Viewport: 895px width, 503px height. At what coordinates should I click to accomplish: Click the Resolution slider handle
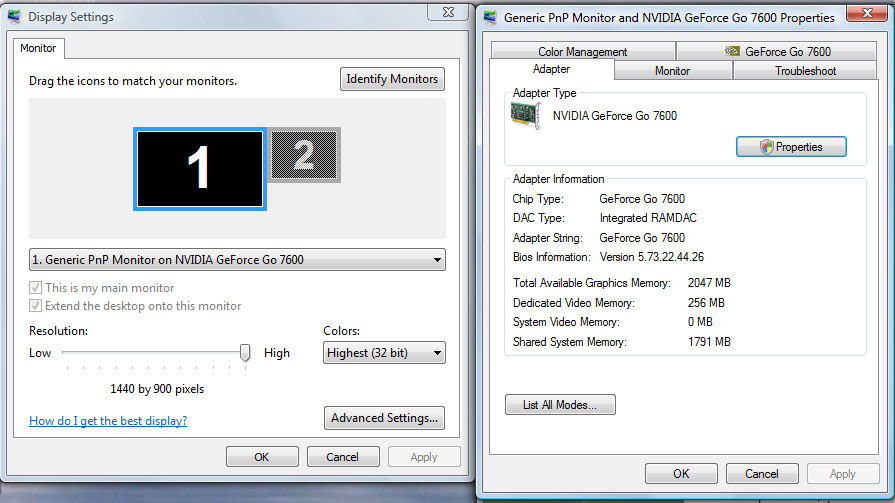coord(245,353)
